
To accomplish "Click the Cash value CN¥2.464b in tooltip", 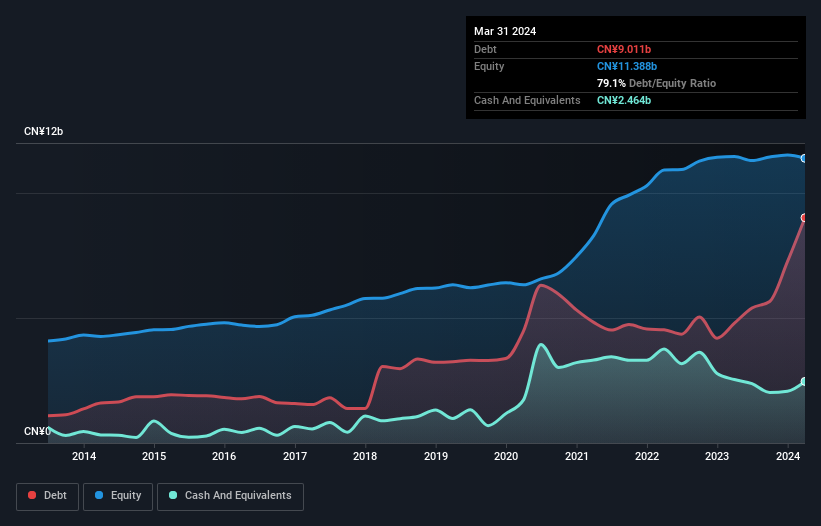I will coord(624,100).
